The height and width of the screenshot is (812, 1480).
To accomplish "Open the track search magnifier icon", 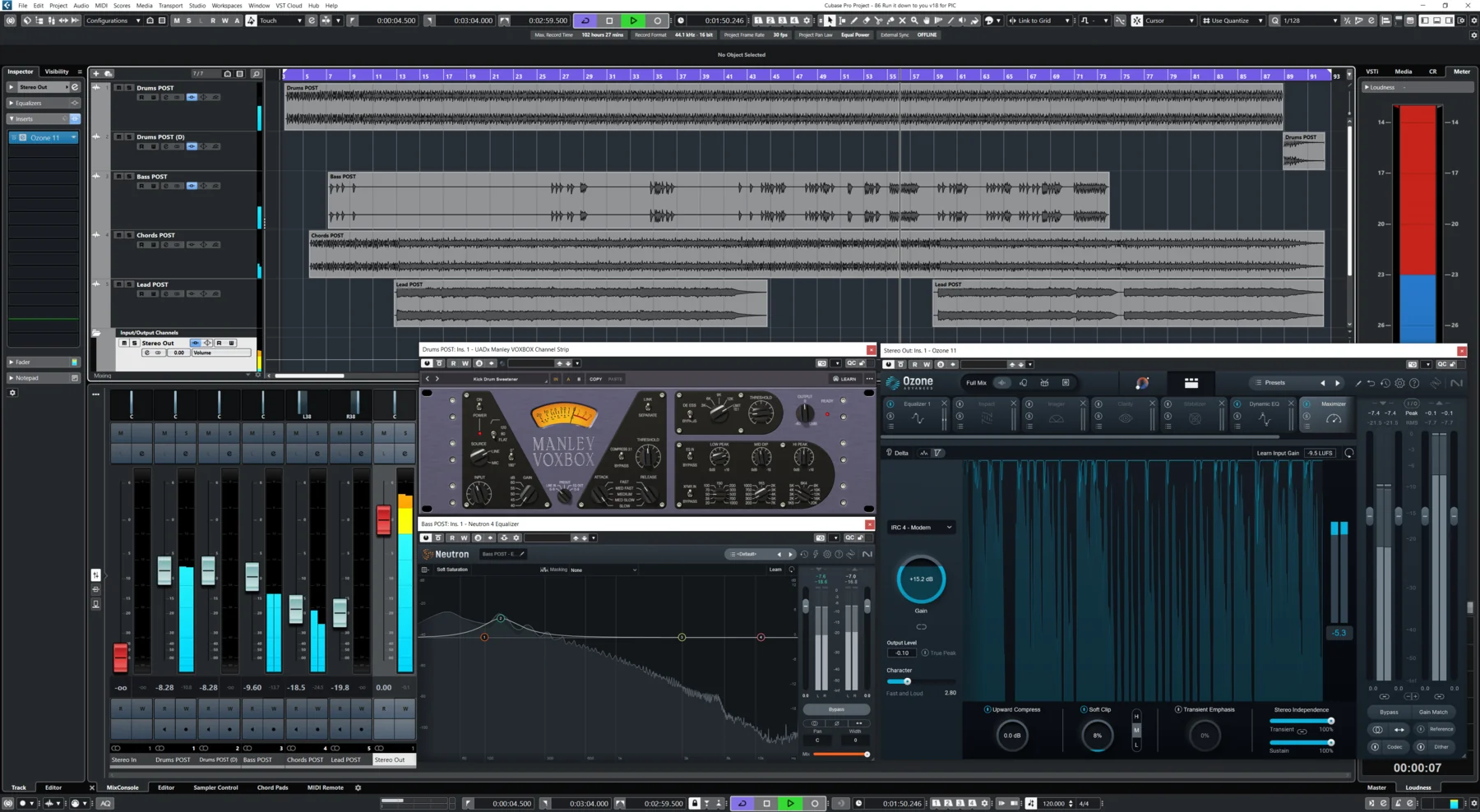I will (x=256, y=73).
